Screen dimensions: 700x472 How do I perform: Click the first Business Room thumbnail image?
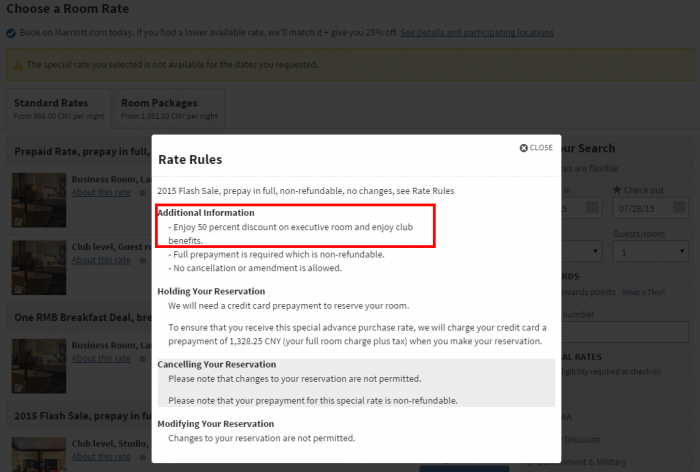[39, 200]
